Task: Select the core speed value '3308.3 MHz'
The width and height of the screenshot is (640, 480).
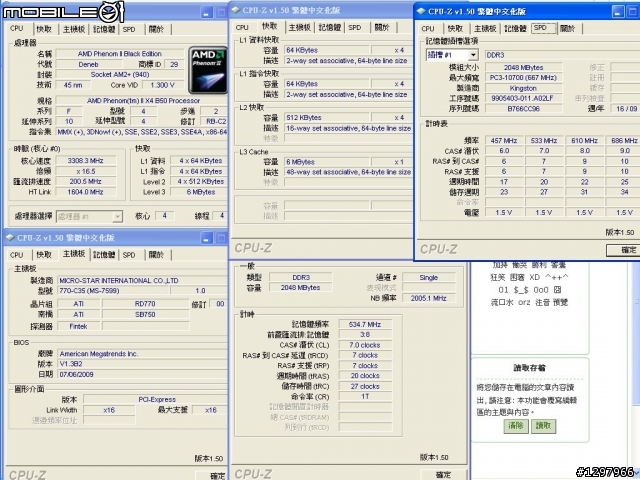Action: tap(85, 161)
